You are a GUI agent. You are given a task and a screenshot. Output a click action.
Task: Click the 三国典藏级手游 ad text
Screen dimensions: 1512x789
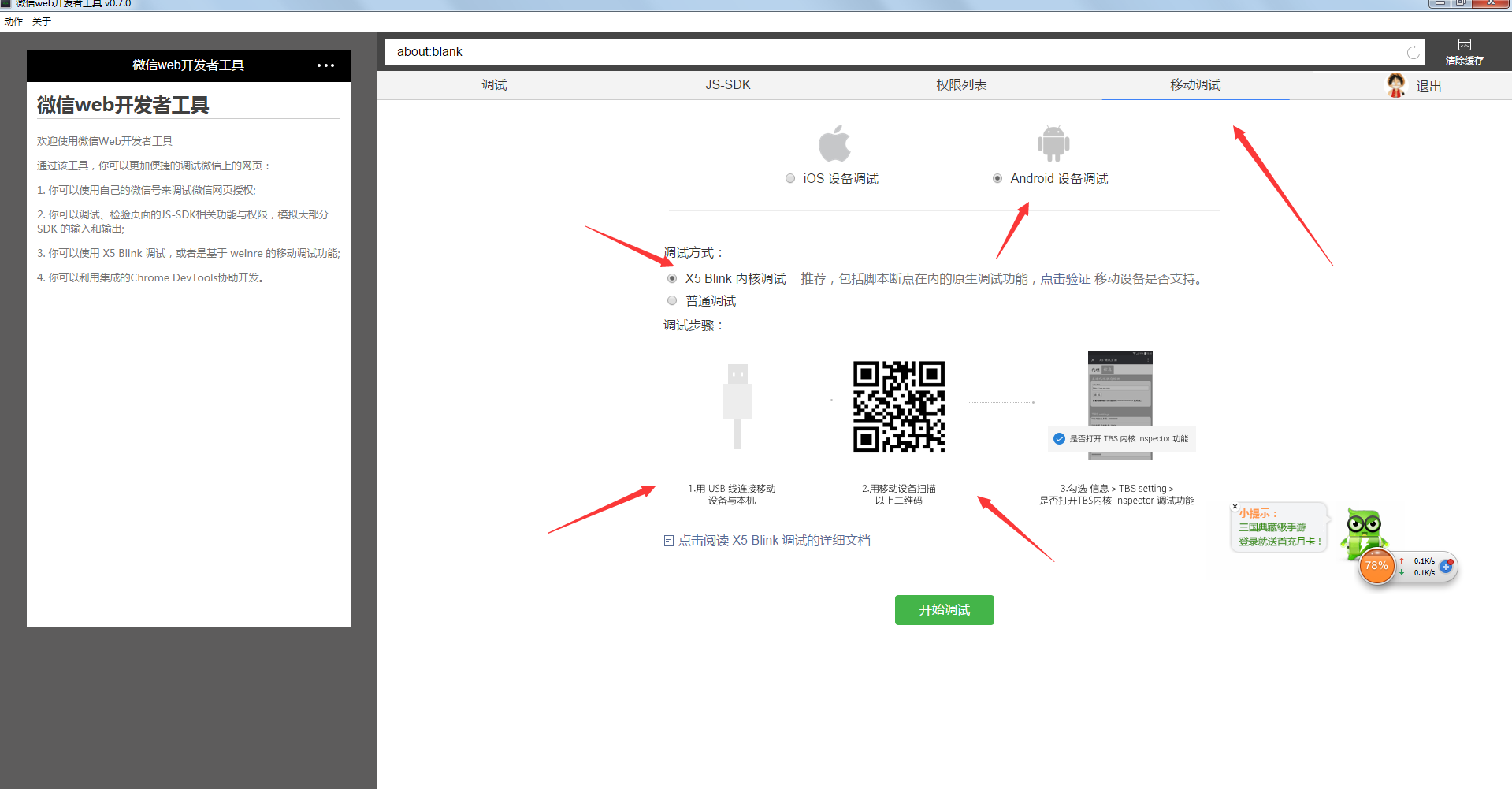(1272, 527)
